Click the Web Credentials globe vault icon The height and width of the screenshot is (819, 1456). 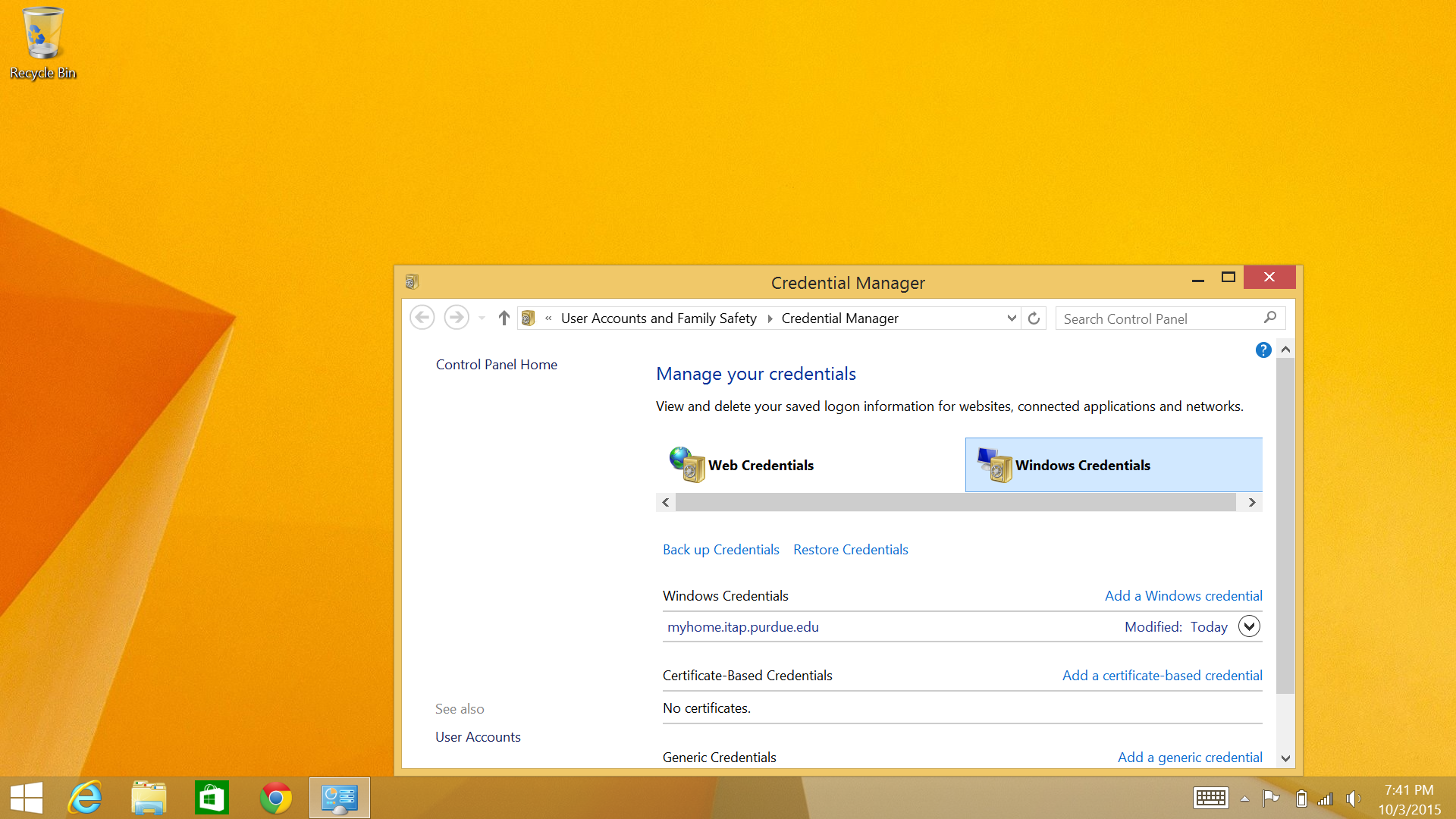[687, 464]
